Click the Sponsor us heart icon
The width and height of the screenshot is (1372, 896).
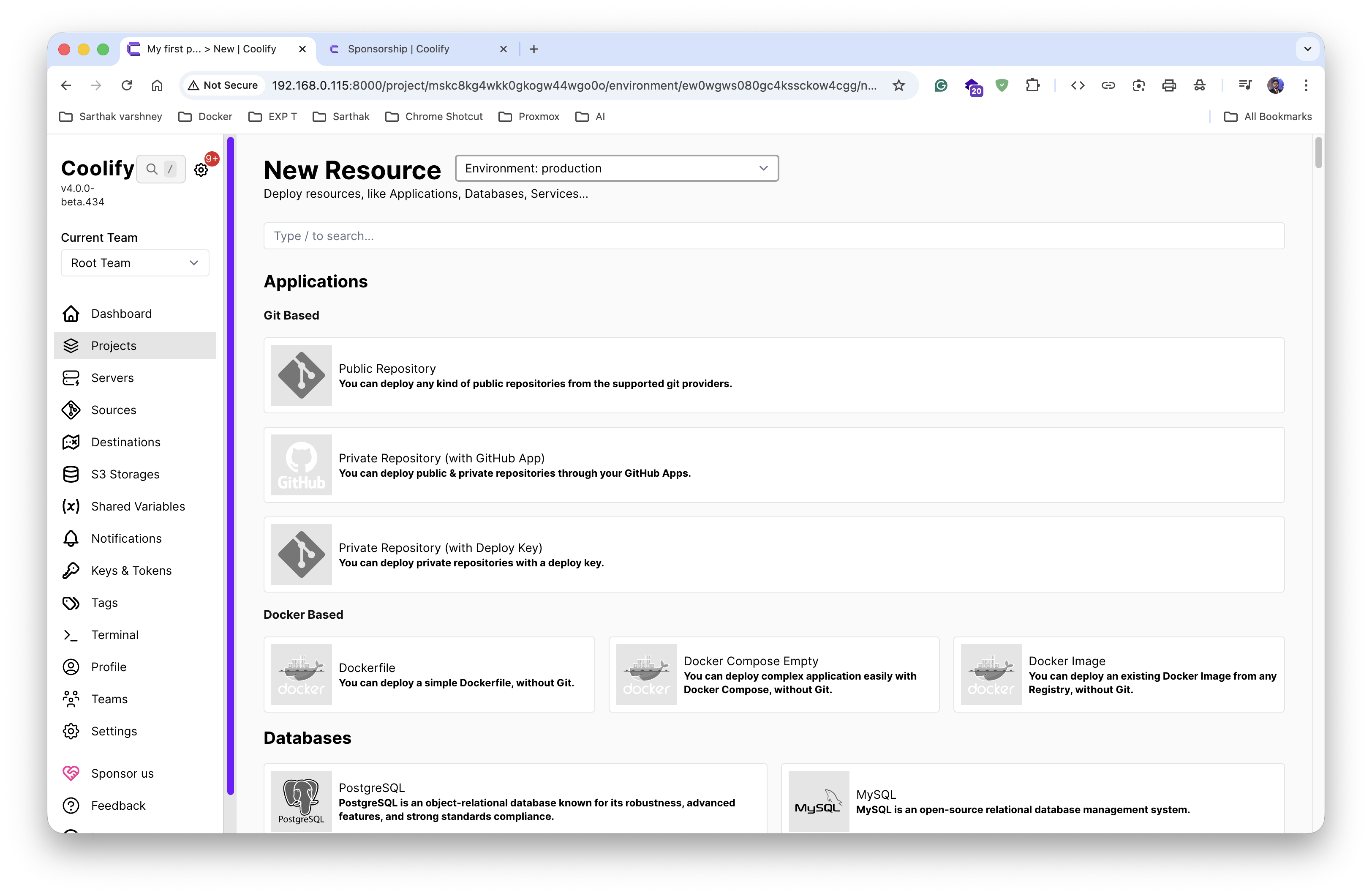click(71, 773)
